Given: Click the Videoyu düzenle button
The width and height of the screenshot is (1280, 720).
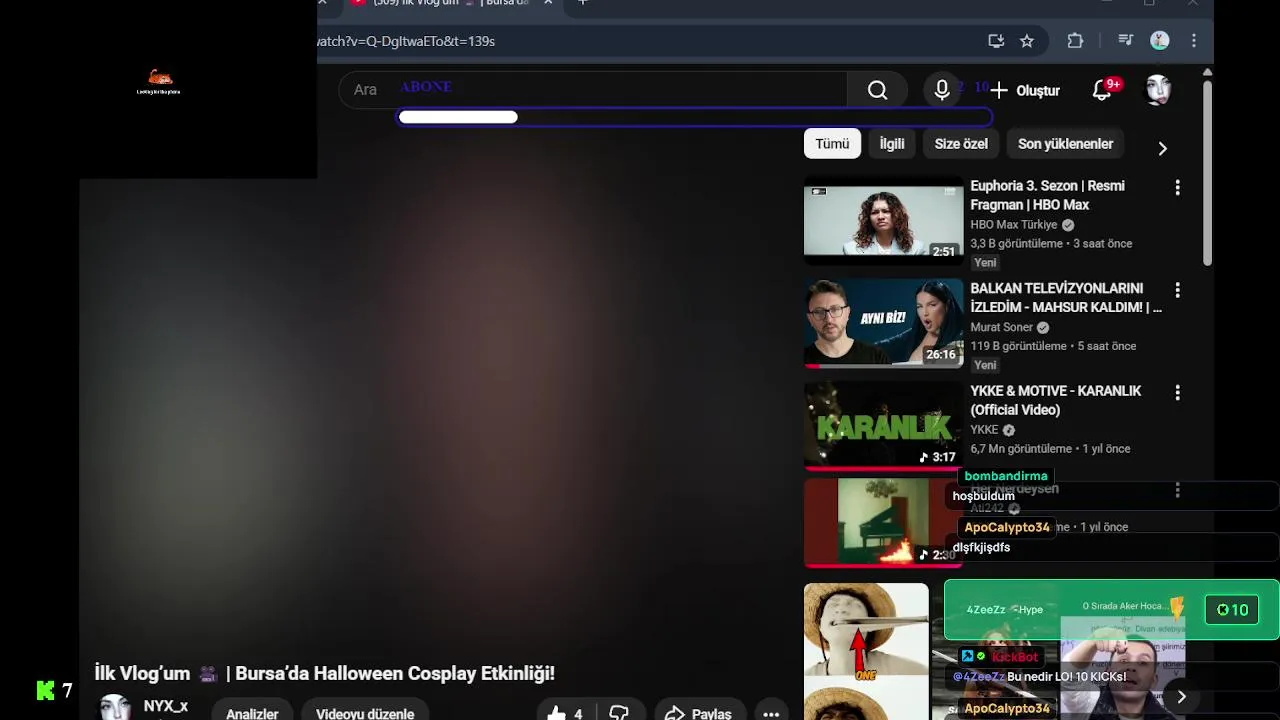Looking at the screenshot, I should coord(365,713).
